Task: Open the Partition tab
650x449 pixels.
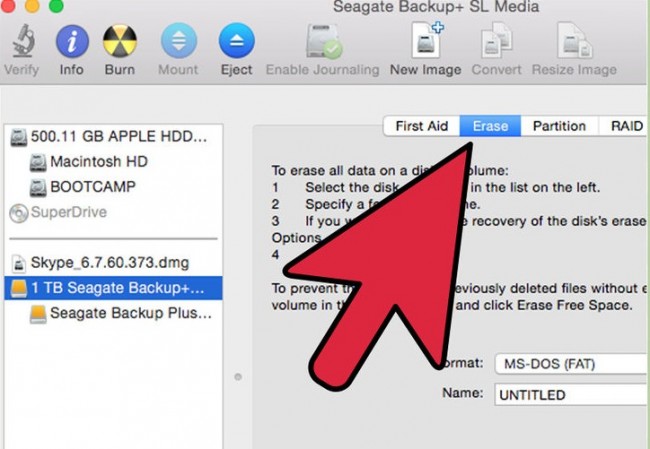Action: point(559,126)
